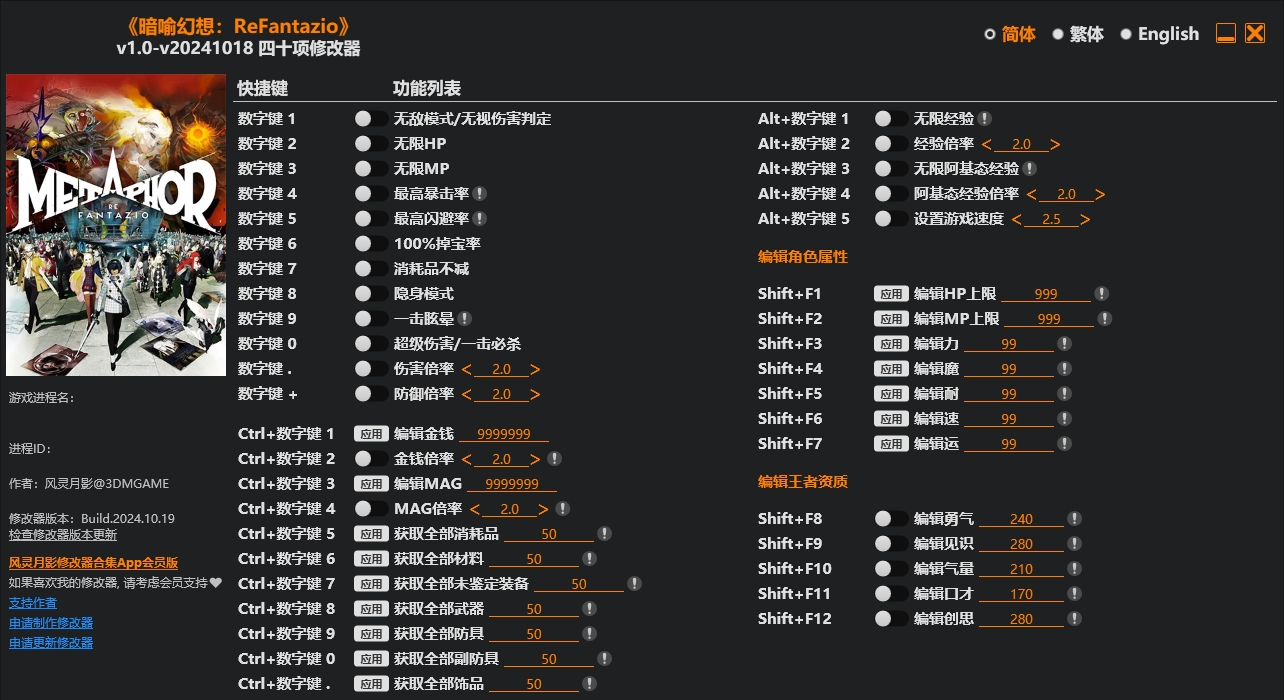Viewport: 1284px width, 700px height.
Task: Turn on 100%掉宝率 toggle
Action: tap(371, 244)
